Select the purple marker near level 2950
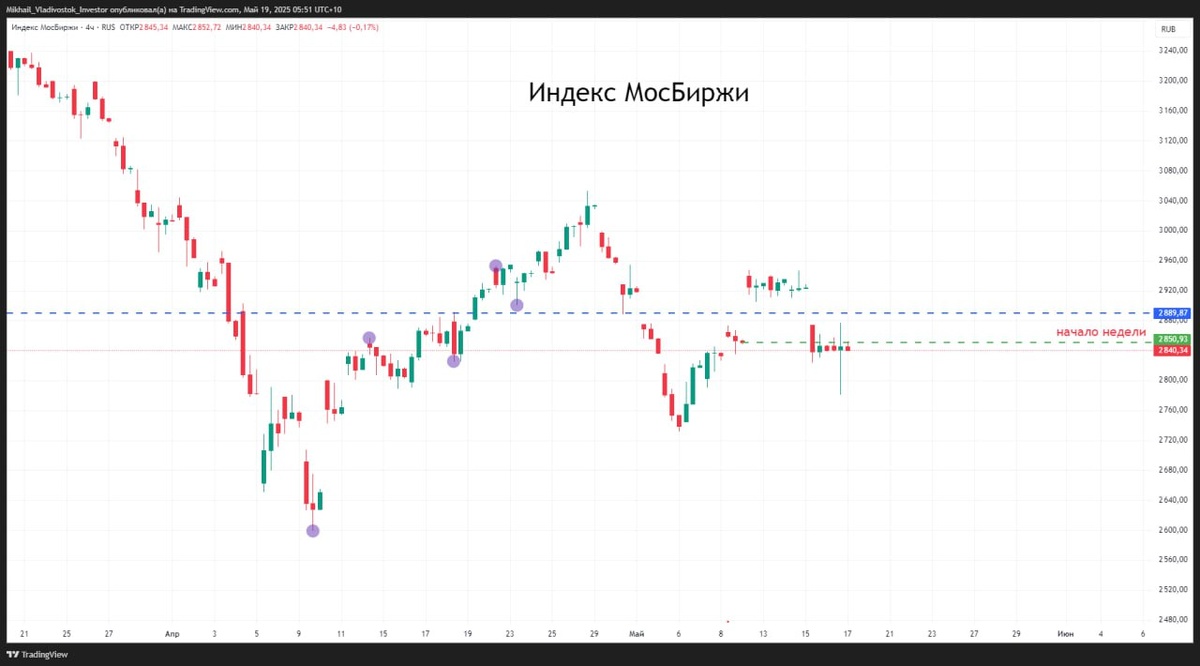 click(x=496, y=266)
